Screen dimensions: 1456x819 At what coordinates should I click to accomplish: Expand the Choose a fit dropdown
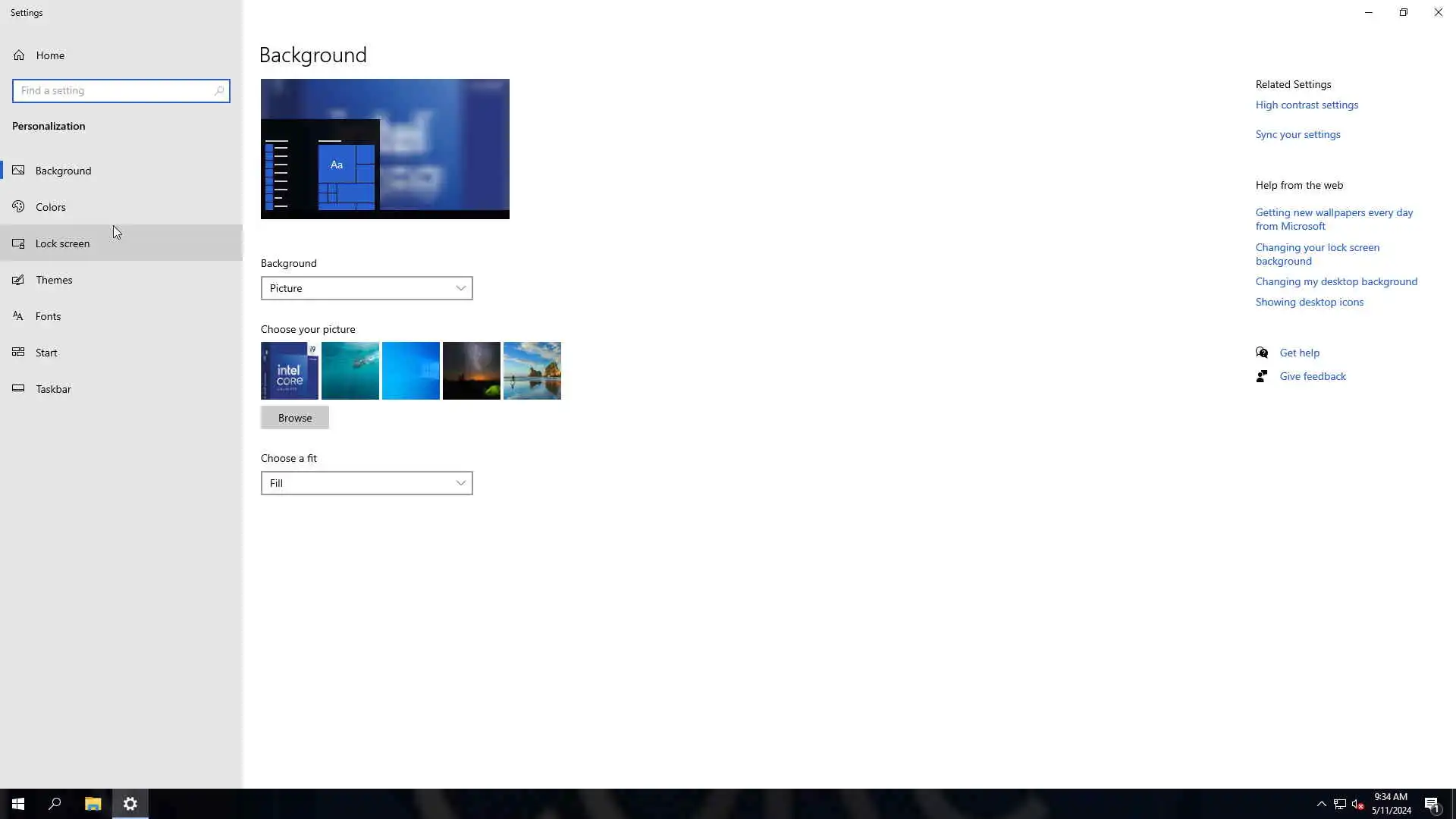(366, 483)
